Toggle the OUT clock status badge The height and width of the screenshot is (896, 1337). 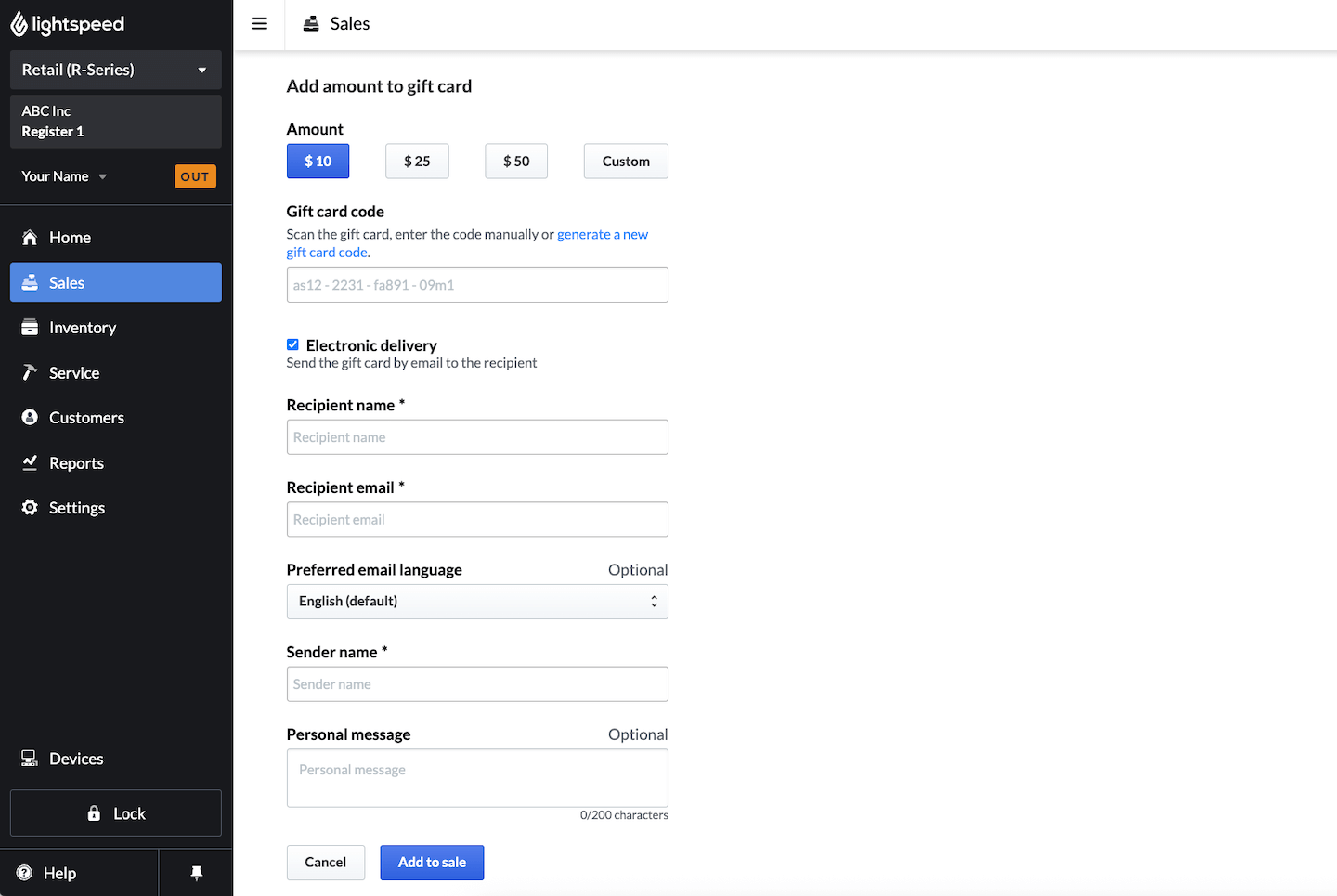tap(195, 176)
